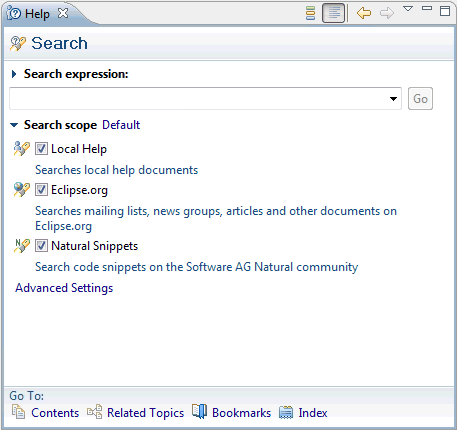Image resolution: width=457 pixels, height=430 pixels.
Task: Click the 'Go To:' label
Action: [x=27, y=396]
